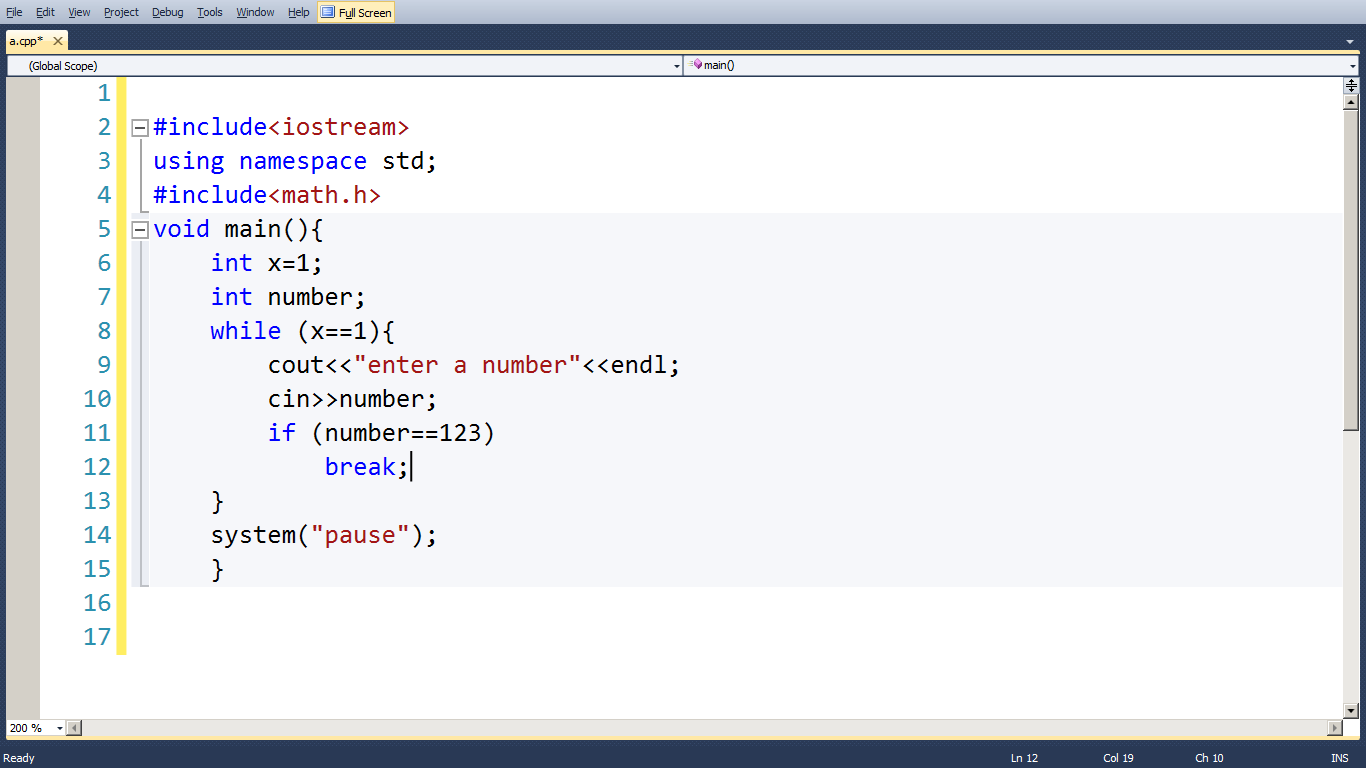Collapse the void main() block
This screenshot has width=1366, height=768.
[x=140, y=230]
